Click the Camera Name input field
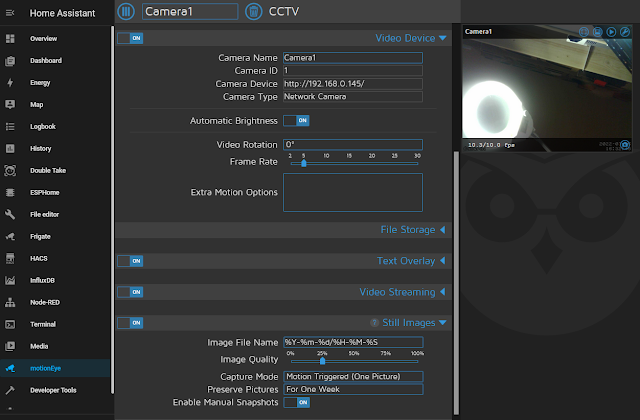This screenshot has width=640, height=420. (353, 58)
